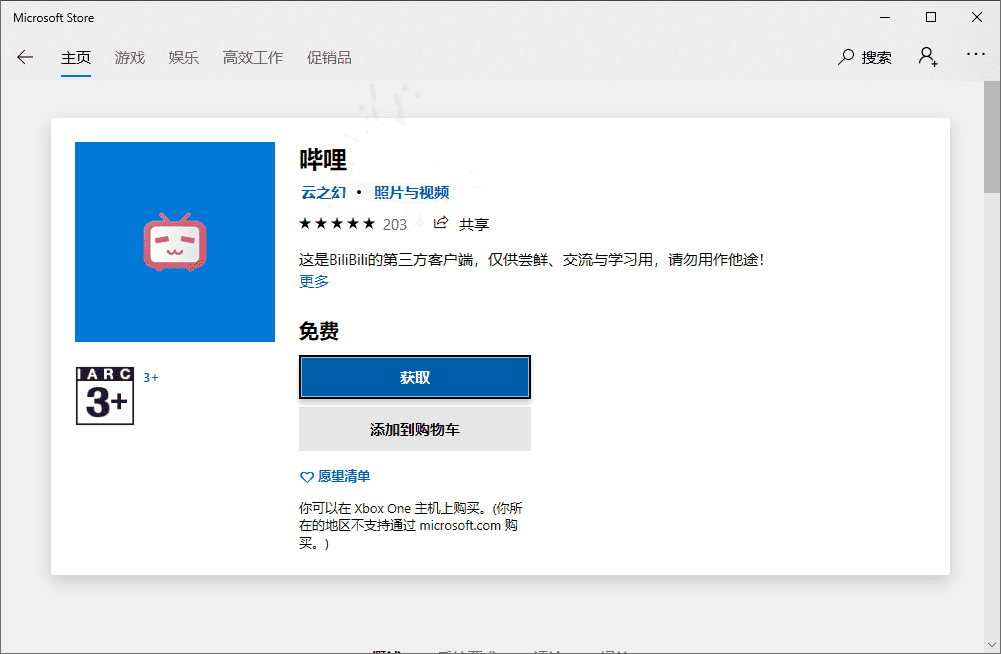Switch to the 主页 tab
This screenshot has width=1001, height=654.
pyautogui.click(x=76, y=58)
